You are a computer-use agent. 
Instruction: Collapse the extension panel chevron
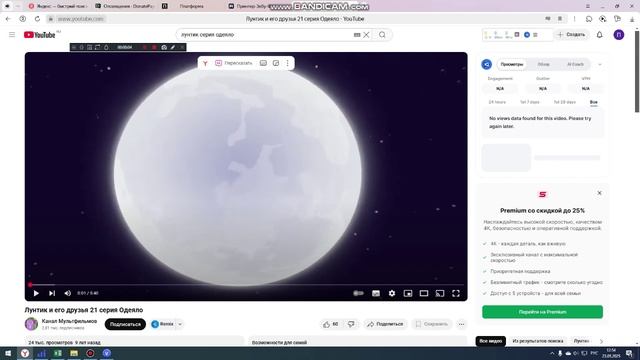point(600,64)
